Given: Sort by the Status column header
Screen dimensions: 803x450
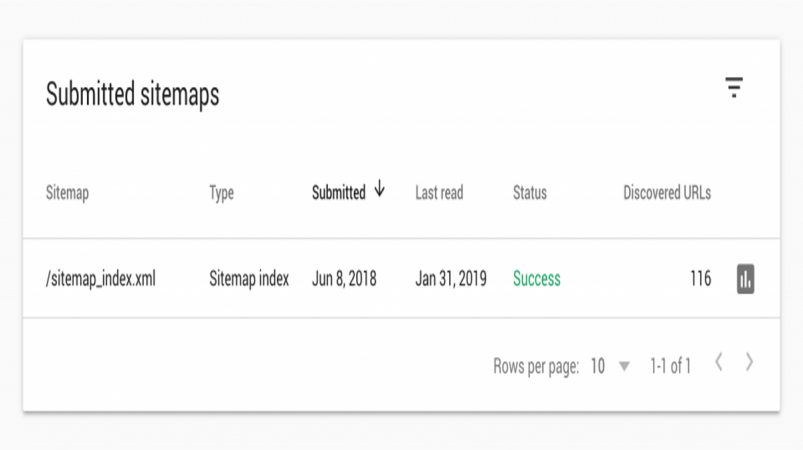Looking at the screenshot, I should pyautogui.click(x=530, y=193).
